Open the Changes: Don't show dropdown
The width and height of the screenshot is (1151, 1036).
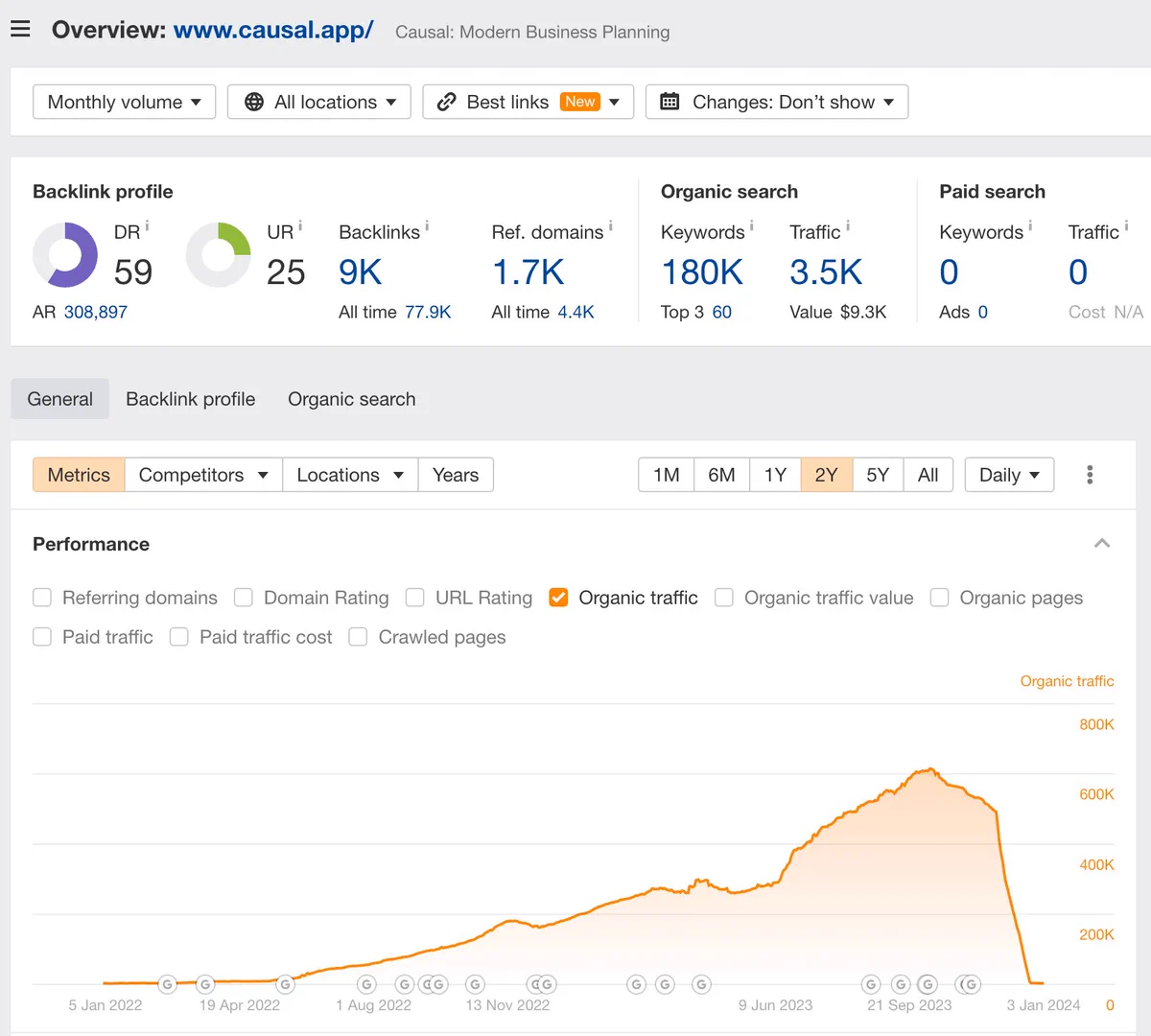click(777, 102)
